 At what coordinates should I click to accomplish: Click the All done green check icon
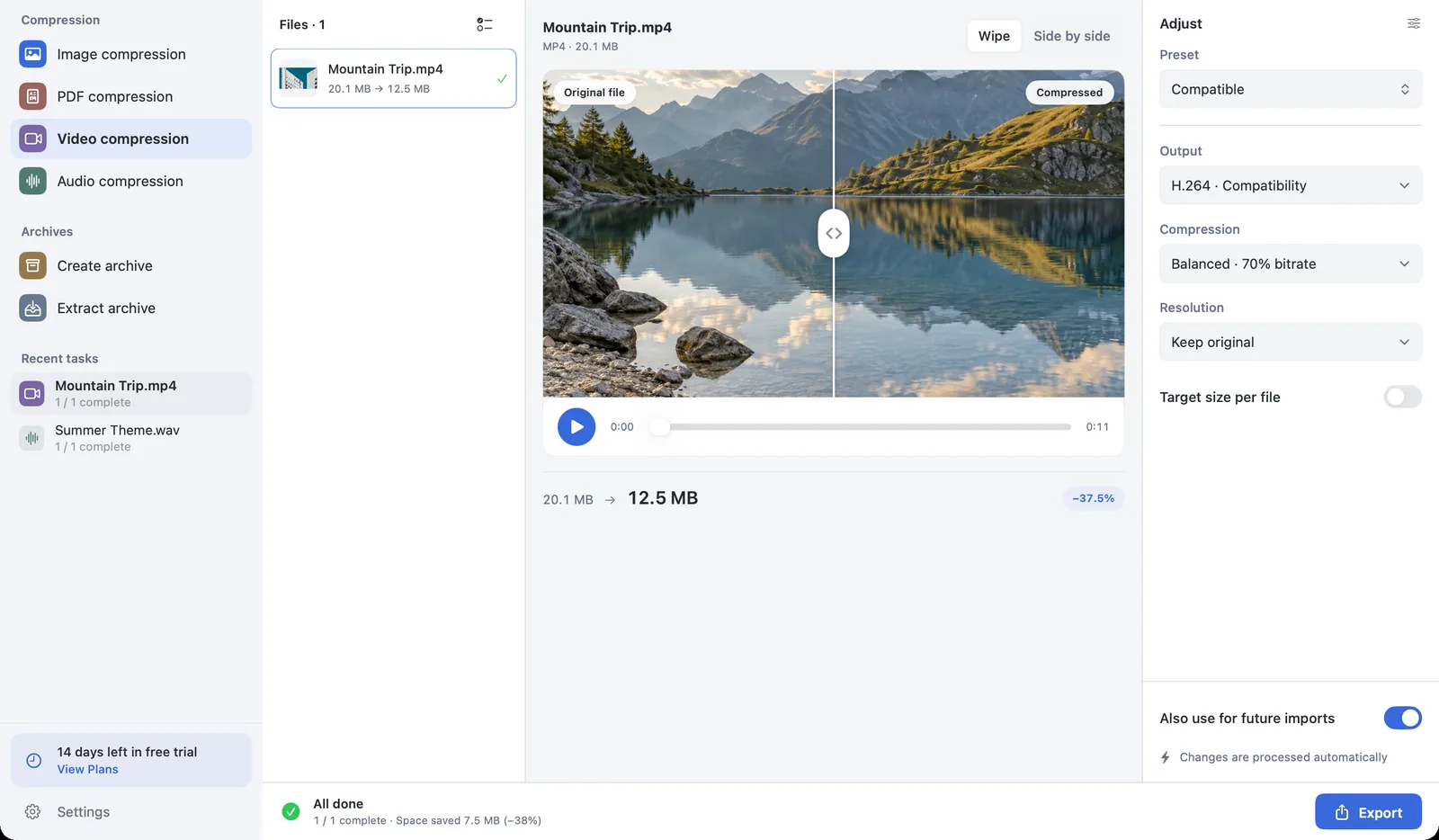pyautogui.click(x=290, y=811)
